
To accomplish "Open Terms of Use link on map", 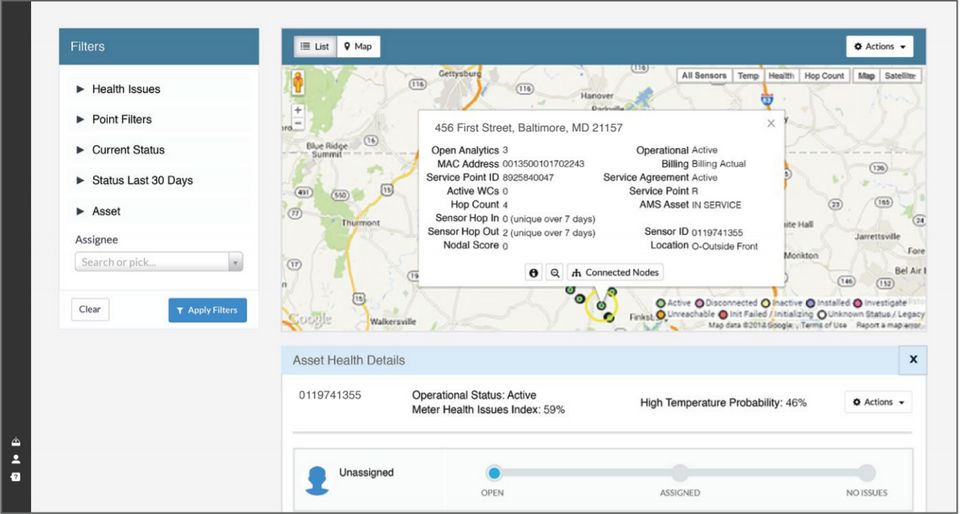I will tap(823, 326).
